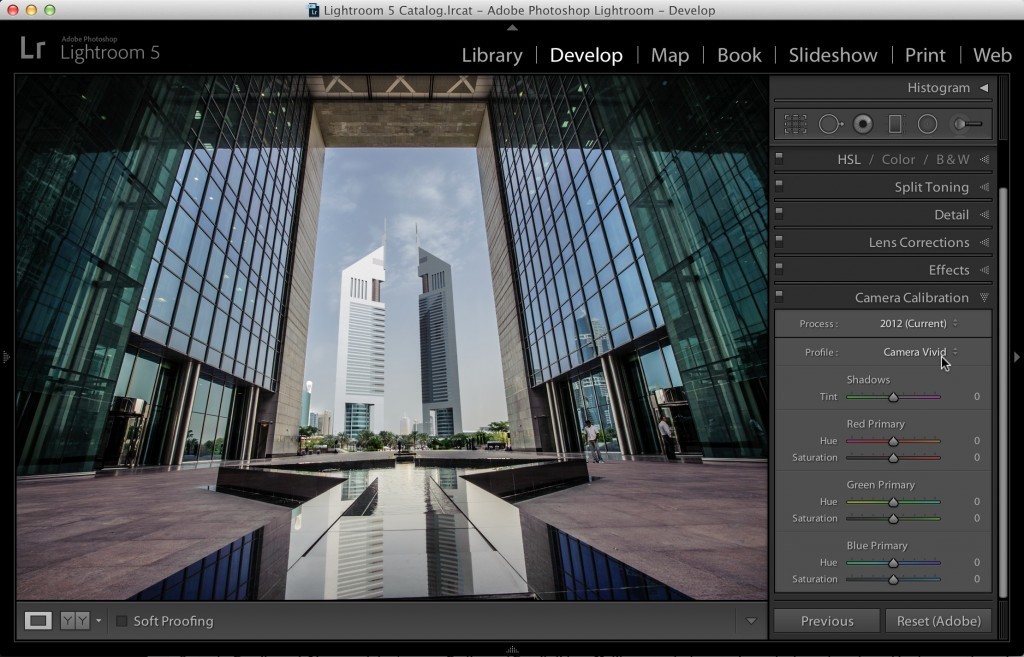Switch to Loupe view mode icon
Screen dimensions: 1024x657
38,620
